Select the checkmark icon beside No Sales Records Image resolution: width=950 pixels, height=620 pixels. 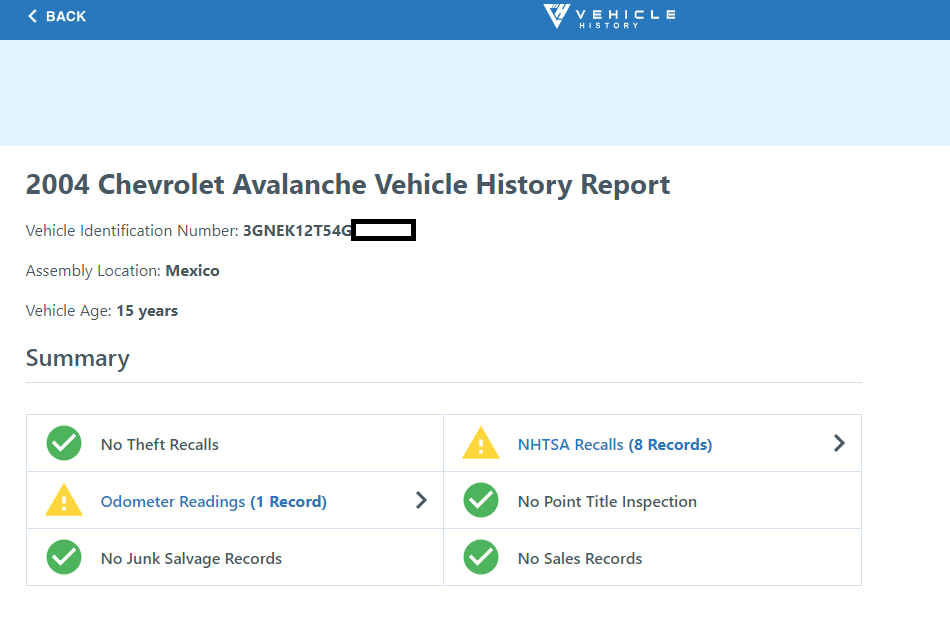point(481,557)
